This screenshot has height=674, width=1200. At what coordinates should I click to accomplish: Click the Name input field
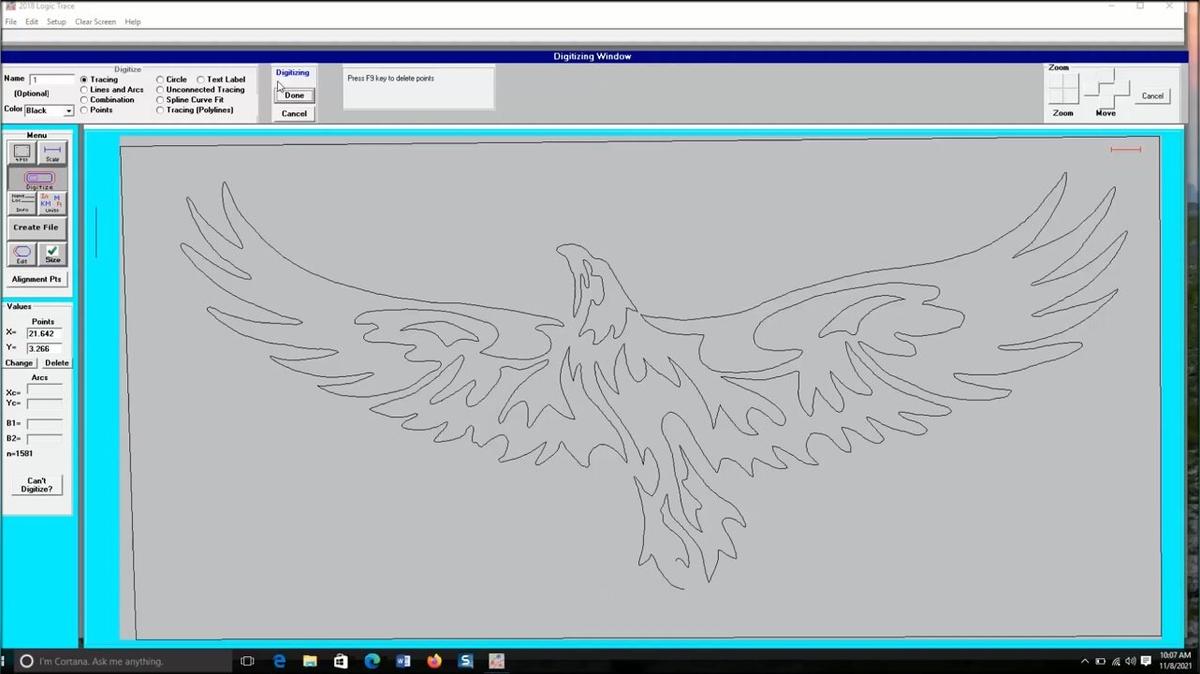pyautogui.click(x=52, y=79)
